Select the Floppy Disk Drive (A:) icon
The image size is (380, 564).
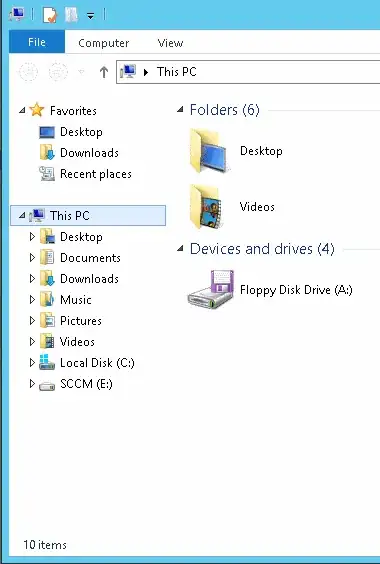click(x=211, y=289)
